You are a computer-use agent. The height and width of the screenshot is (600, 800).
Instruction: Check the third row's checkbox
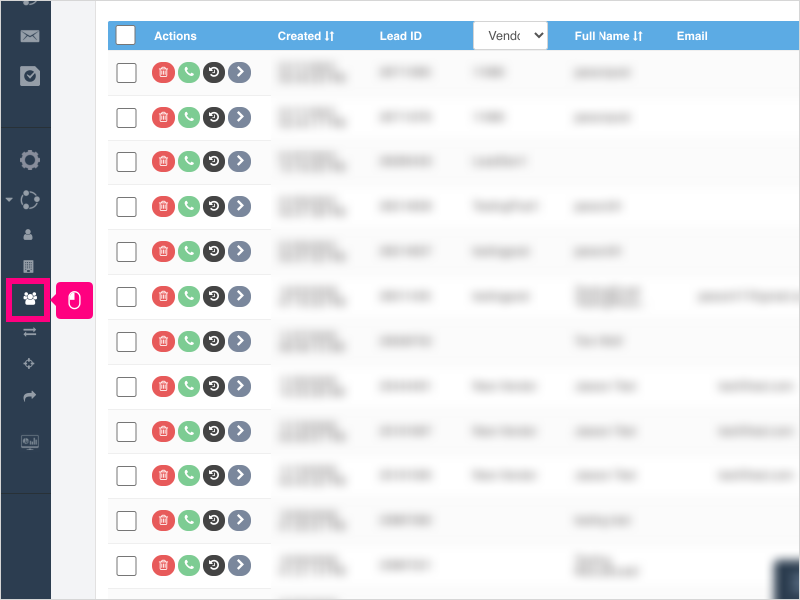pos(126,162)
